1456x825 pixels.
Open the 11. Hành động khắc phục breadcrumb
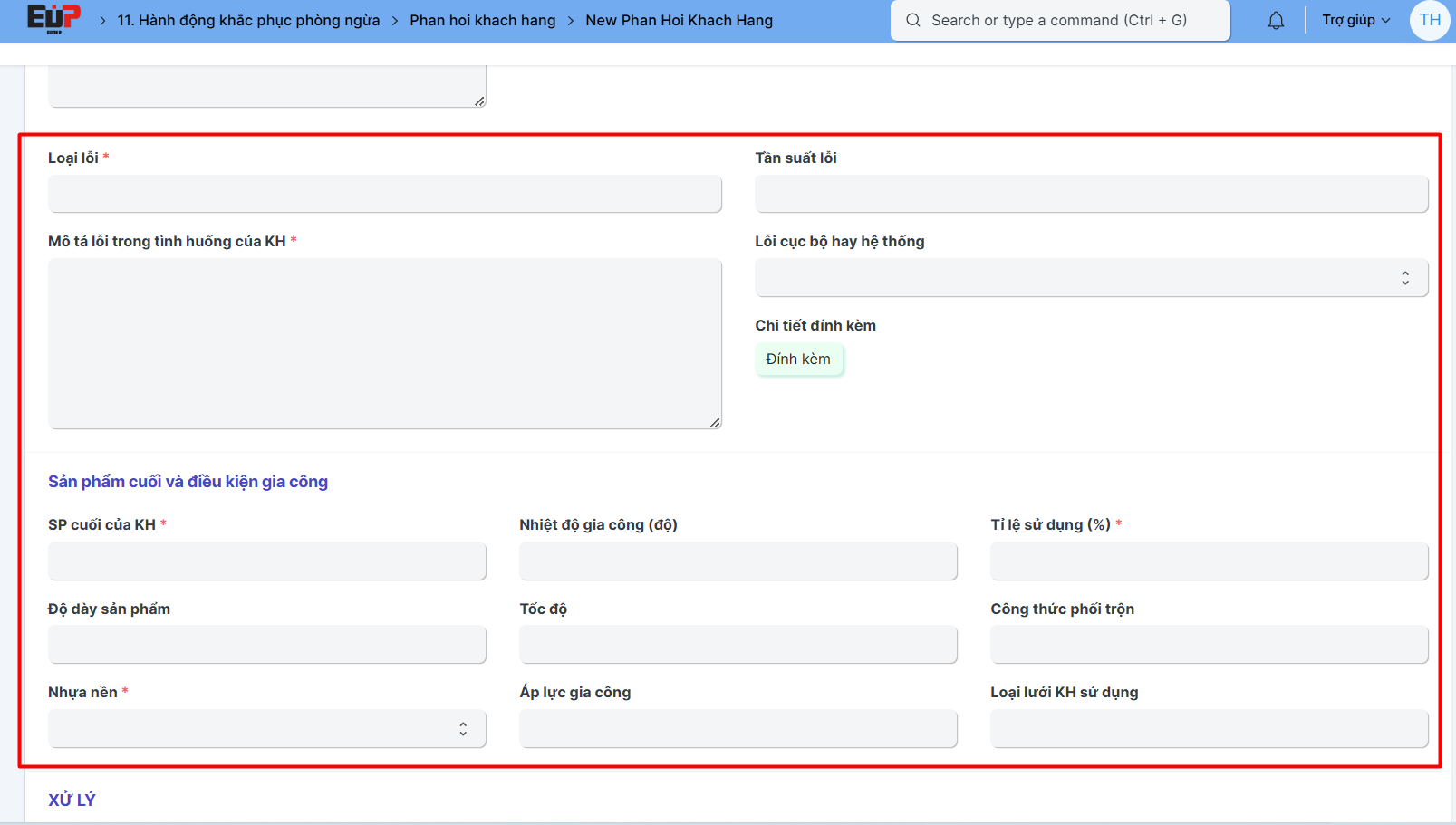point(248,20)
